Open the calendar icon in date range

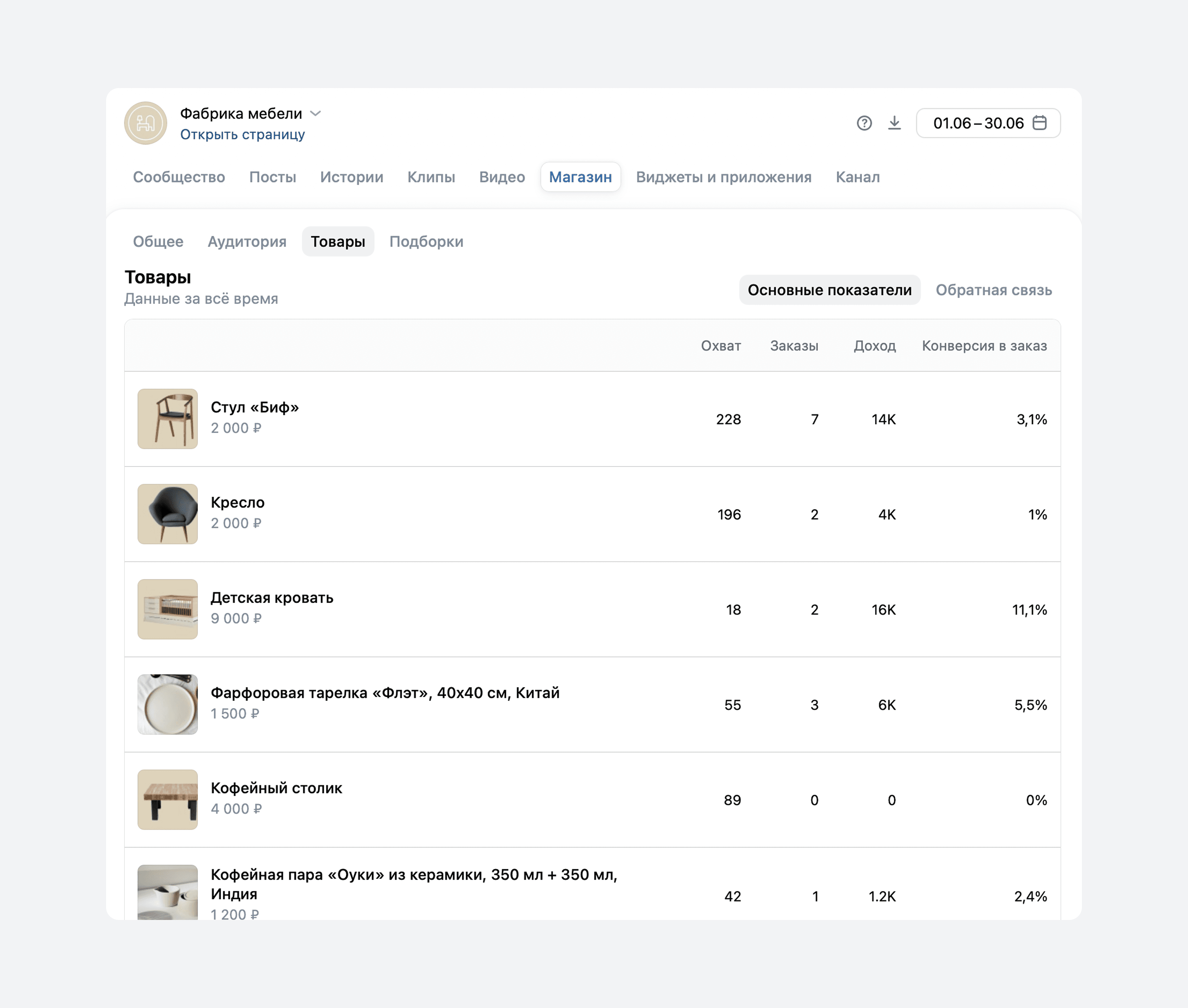(x=1039, y=123)
